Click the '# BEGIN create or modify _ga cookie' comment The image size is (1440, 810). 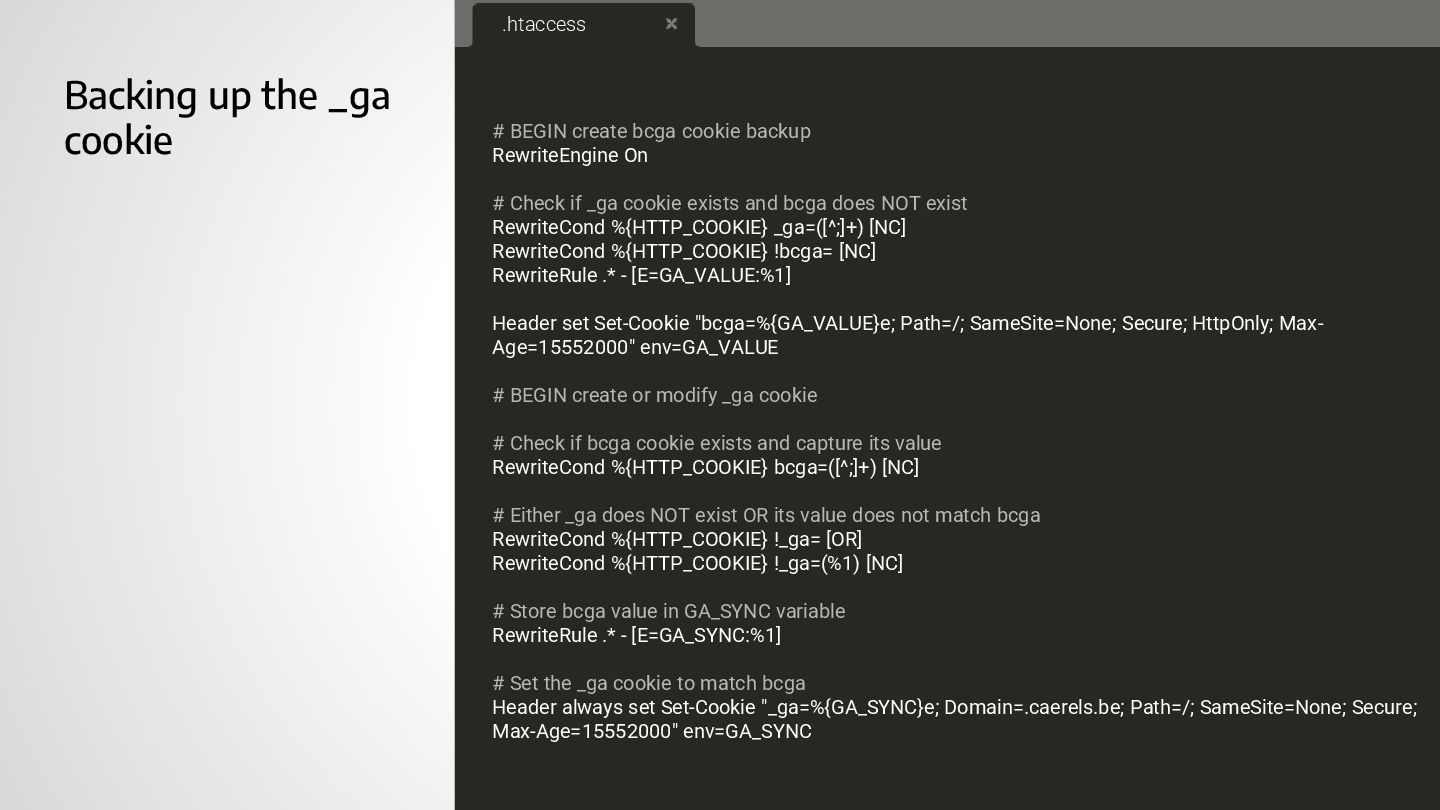point(654,396)
